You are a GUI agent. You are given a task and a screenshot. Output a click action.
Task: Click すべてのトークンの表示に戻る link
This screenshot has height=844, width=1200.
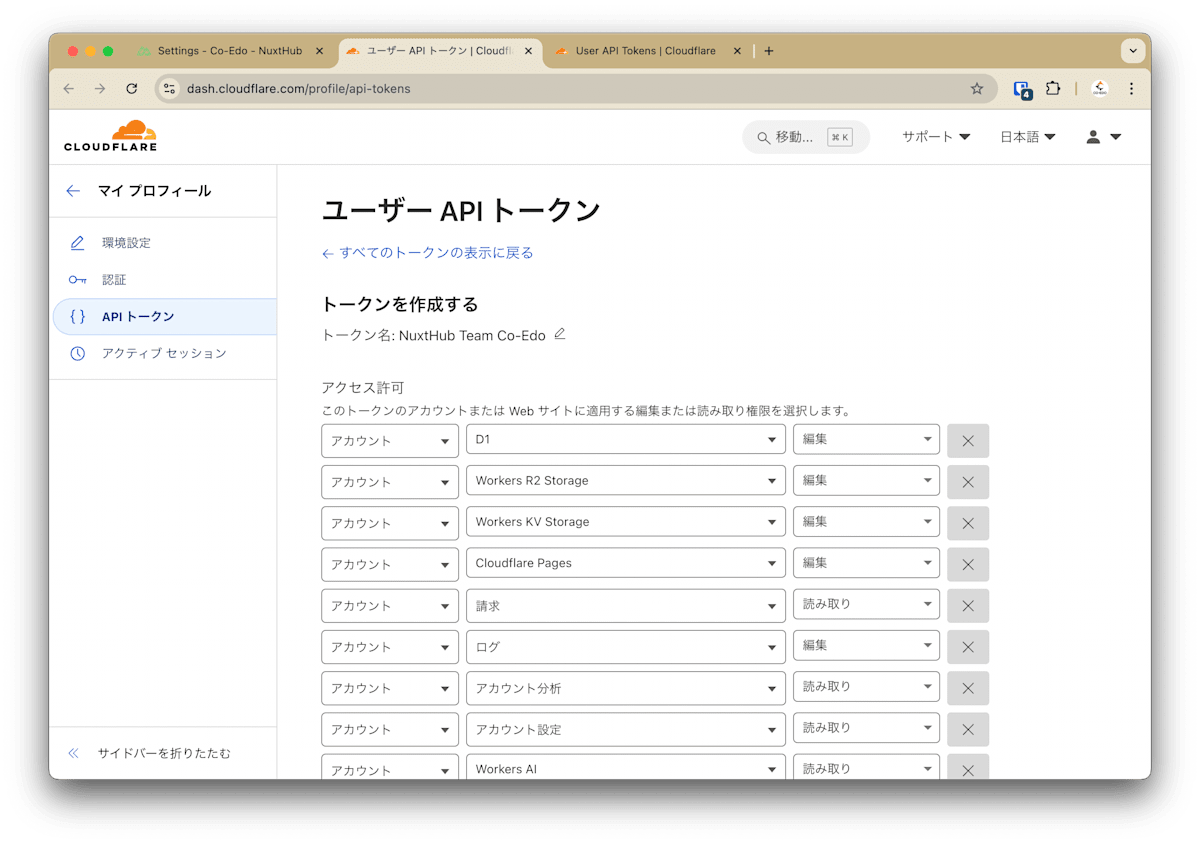coord(427,253)
